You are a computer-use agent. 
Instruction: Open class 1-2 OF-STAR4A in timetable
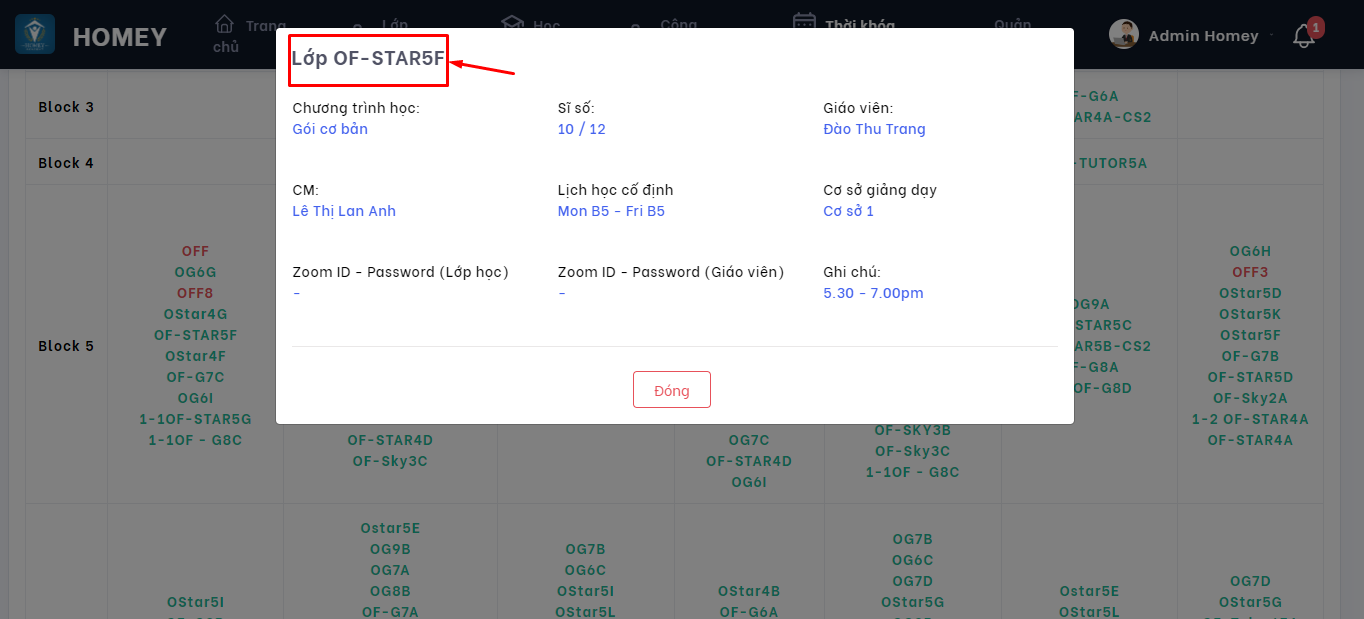pos(1250,419)
